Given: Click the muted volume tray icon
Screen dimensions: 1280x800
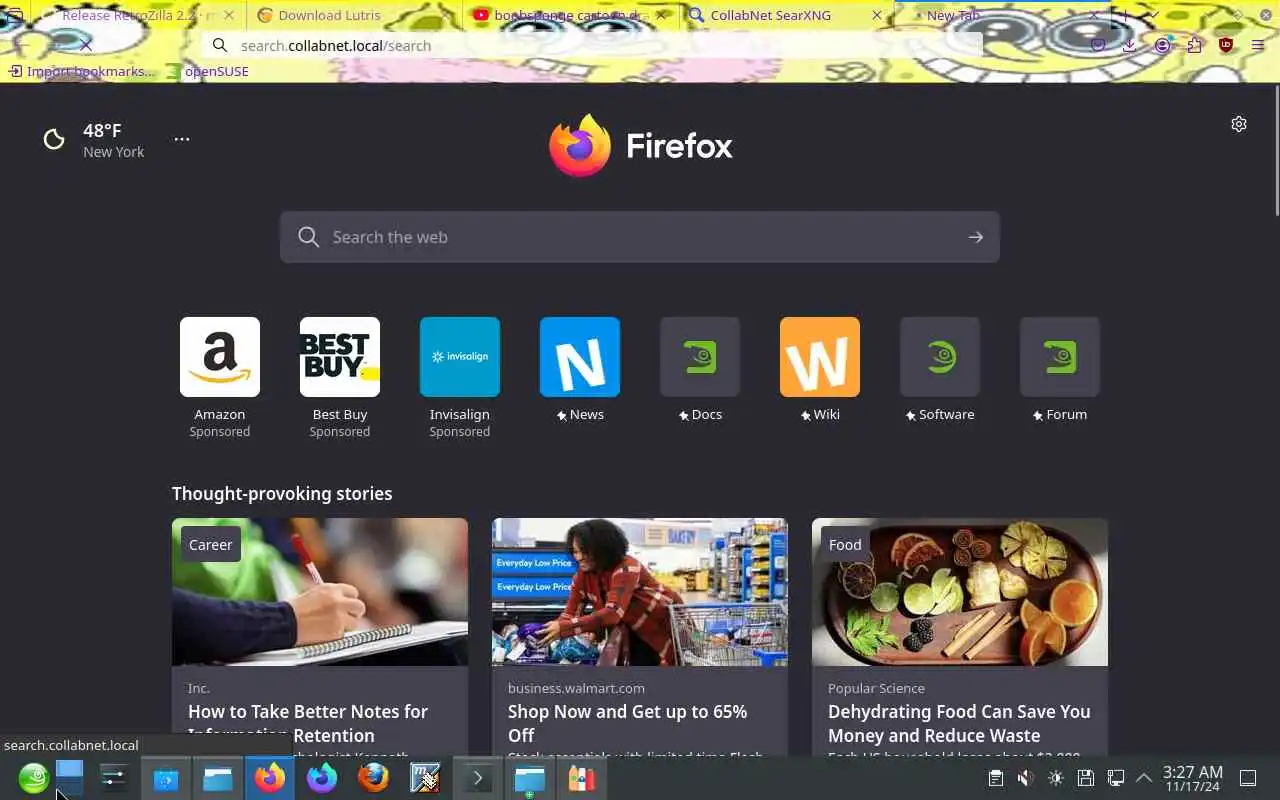Looking at the screenshot, I should pos(1025,778).
